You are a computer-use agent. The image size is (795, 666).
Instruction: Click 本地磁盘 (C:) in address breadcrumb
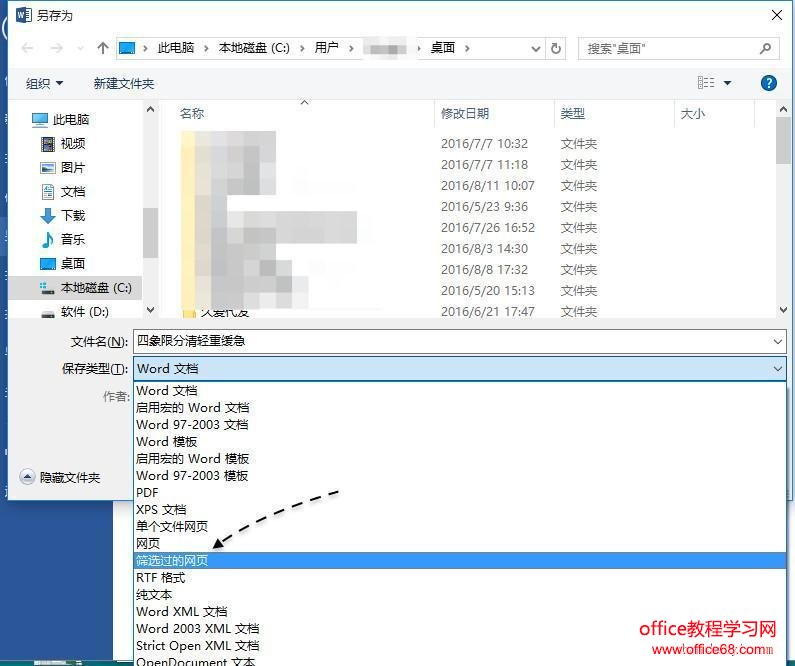click(x=254, y=48)
